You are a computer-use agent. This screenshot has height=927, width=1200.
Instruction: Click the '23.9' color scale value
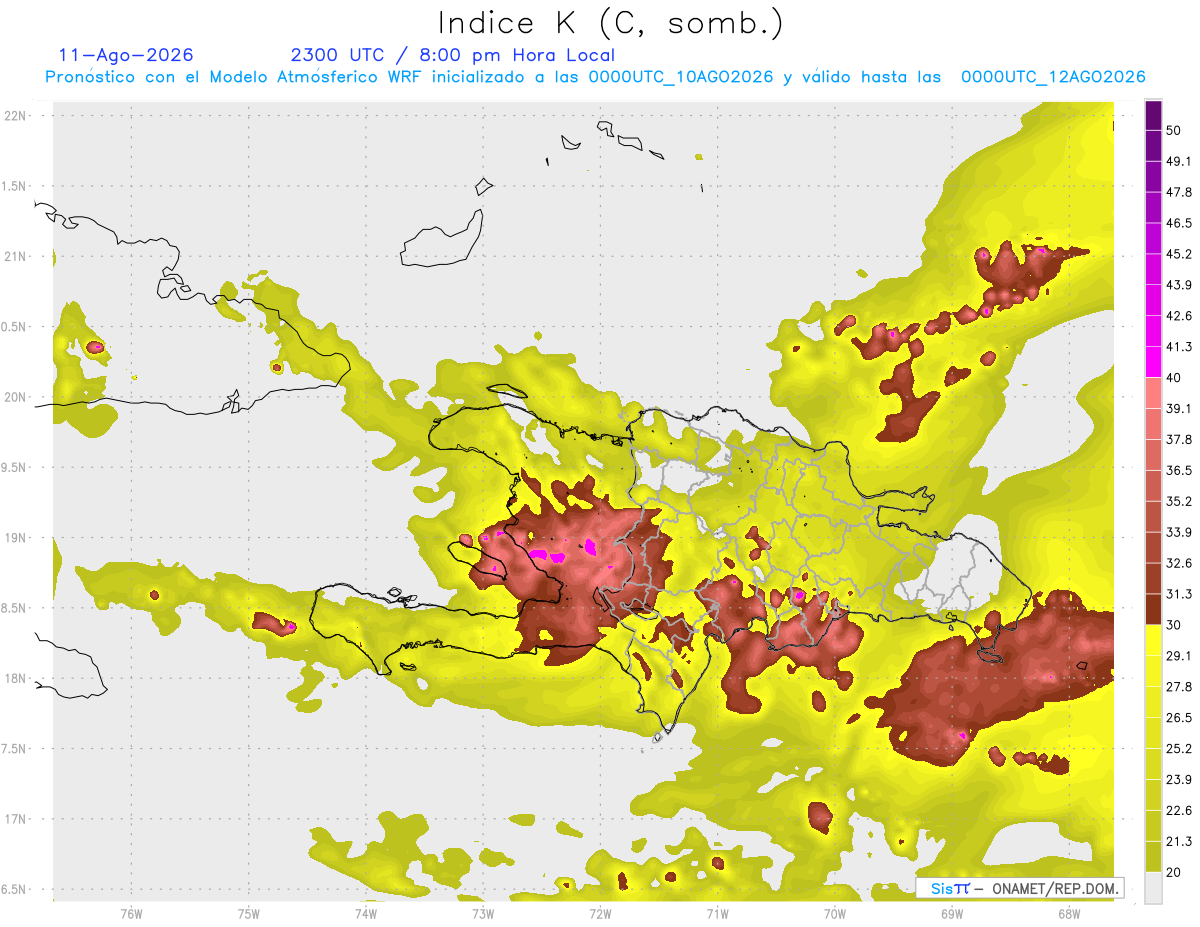point(1178,780)
